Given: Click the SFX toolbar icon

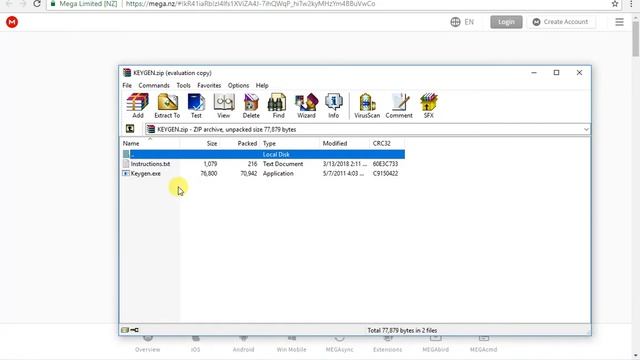Looking at the screenshot, I should pyautogui.click(x=429, y=106).
